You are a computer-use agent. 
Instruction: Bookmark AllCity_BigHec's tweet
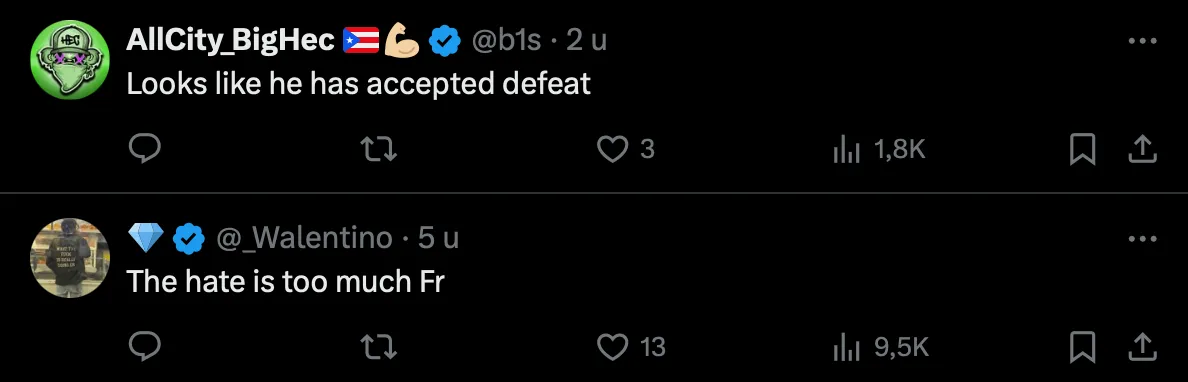pos(1083,149)
